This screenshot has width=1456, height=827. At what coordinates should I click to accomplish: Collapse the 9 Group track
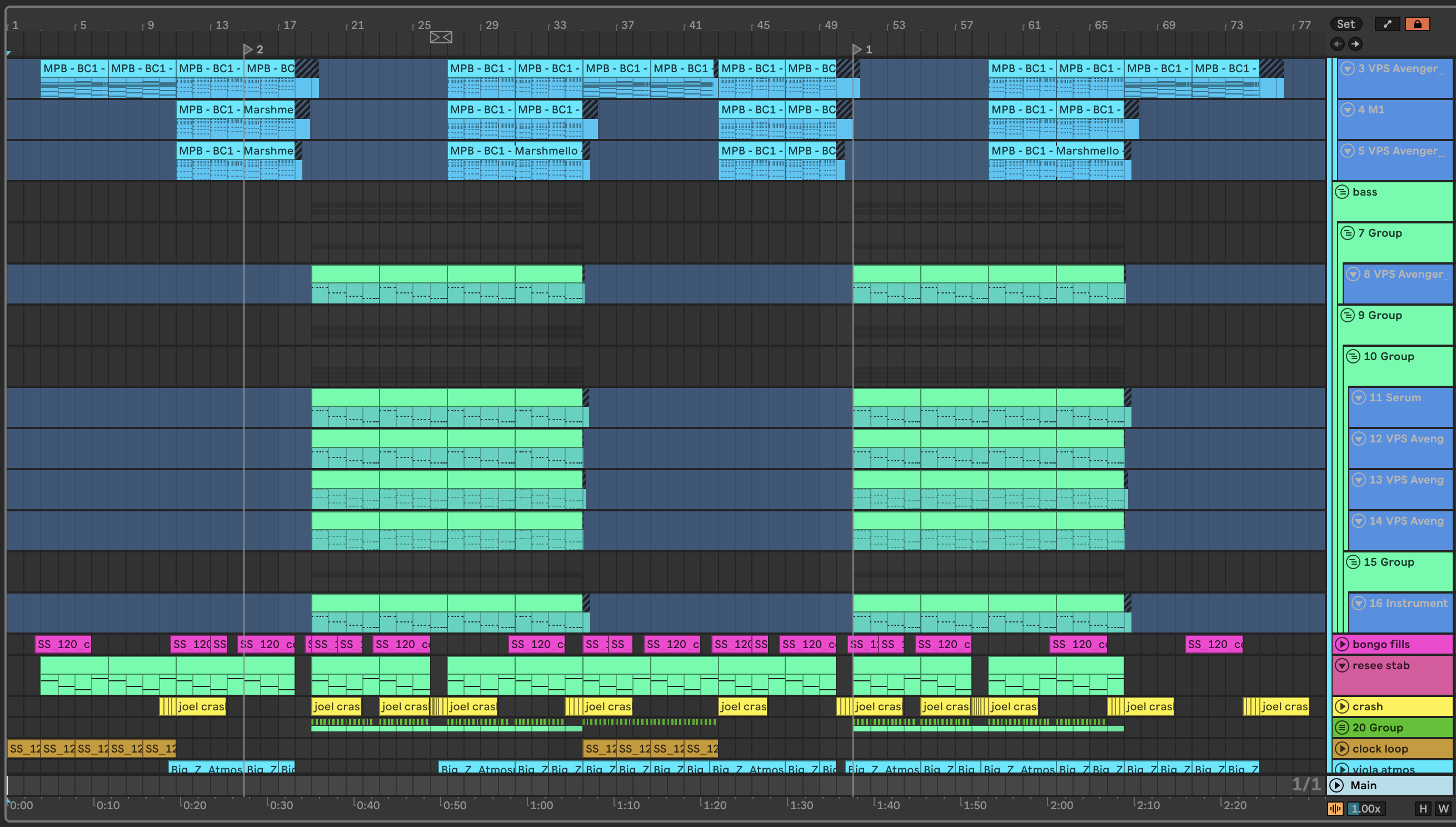point(1347,315)
